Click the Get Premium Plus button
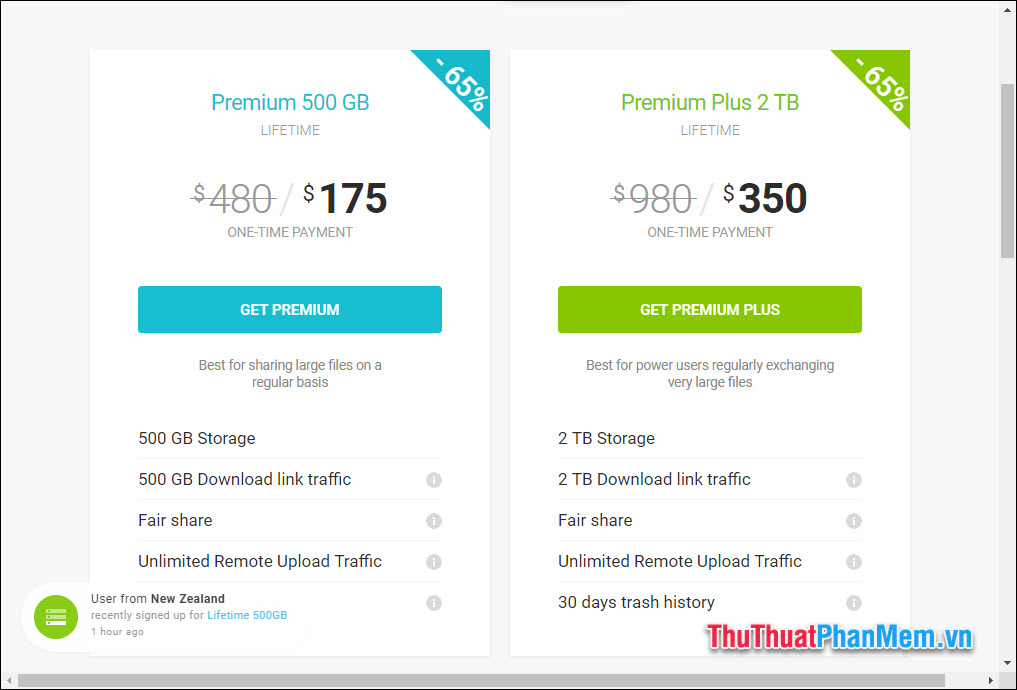The width and height of the screenshot is (1017, 690). pyautogui.click(x=709, y=309)
